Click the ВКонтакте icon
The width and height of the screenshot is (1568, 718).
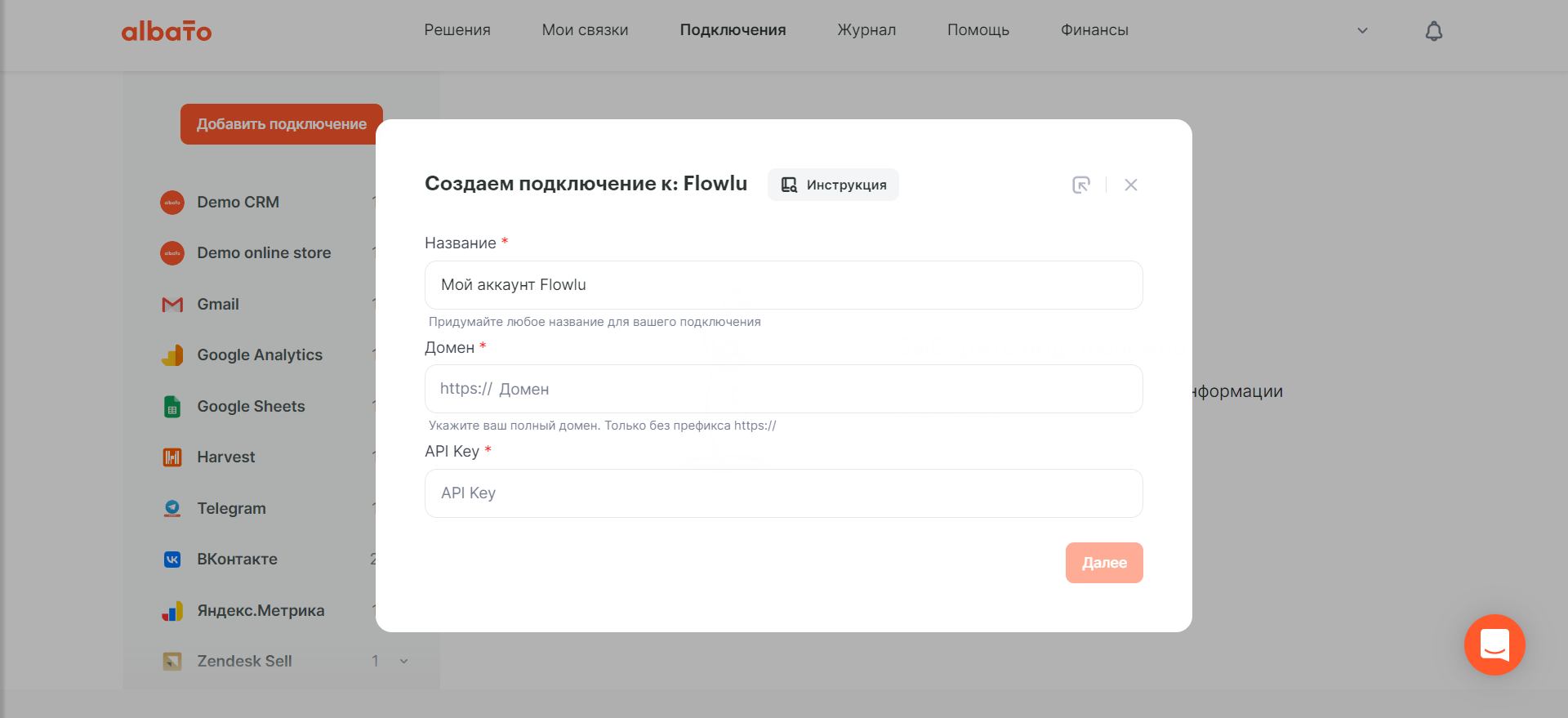[x=172, y=560]
